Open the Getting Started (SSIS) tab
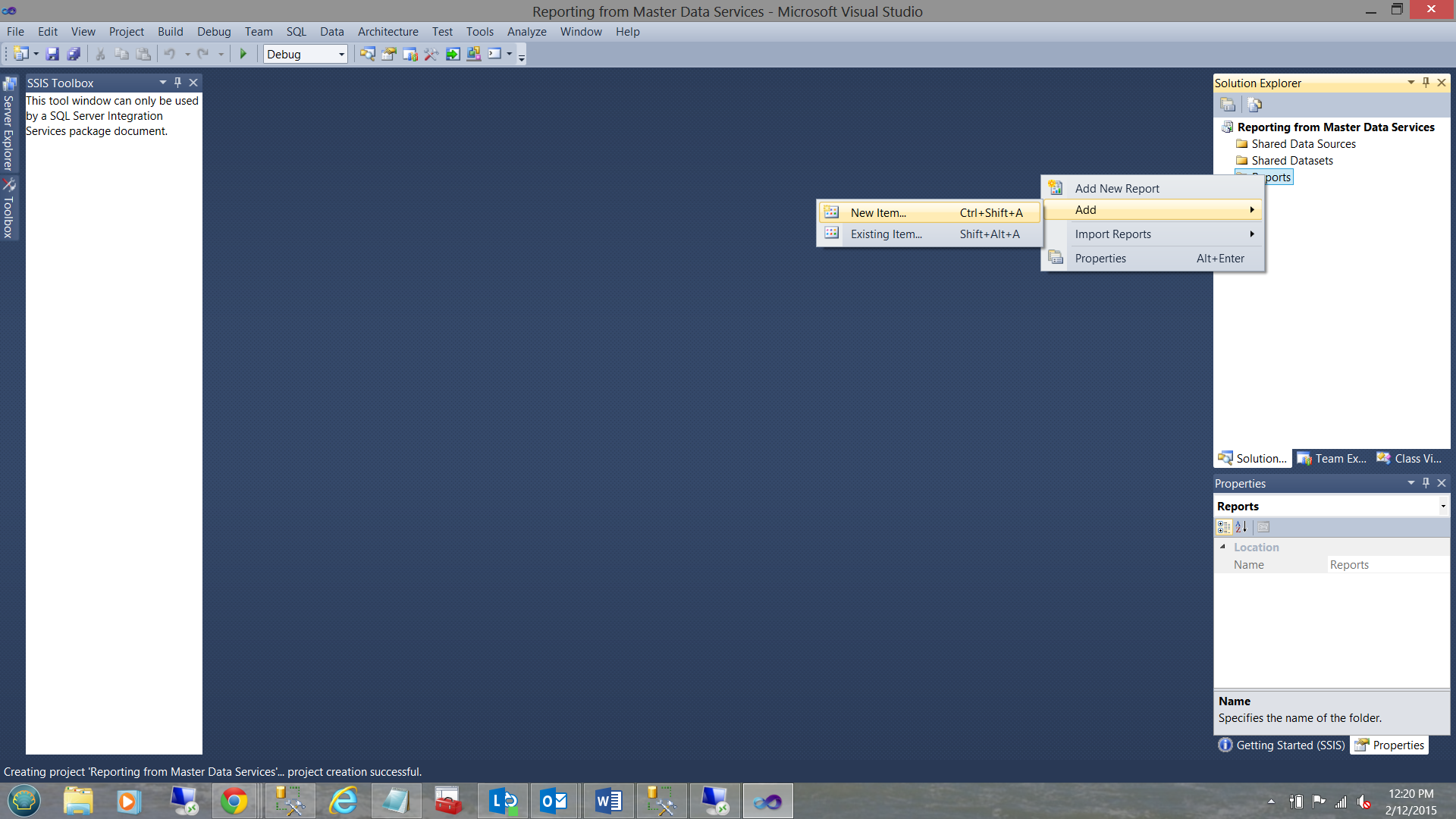This screenshot has width=1456, height=819. [1282, 745]
